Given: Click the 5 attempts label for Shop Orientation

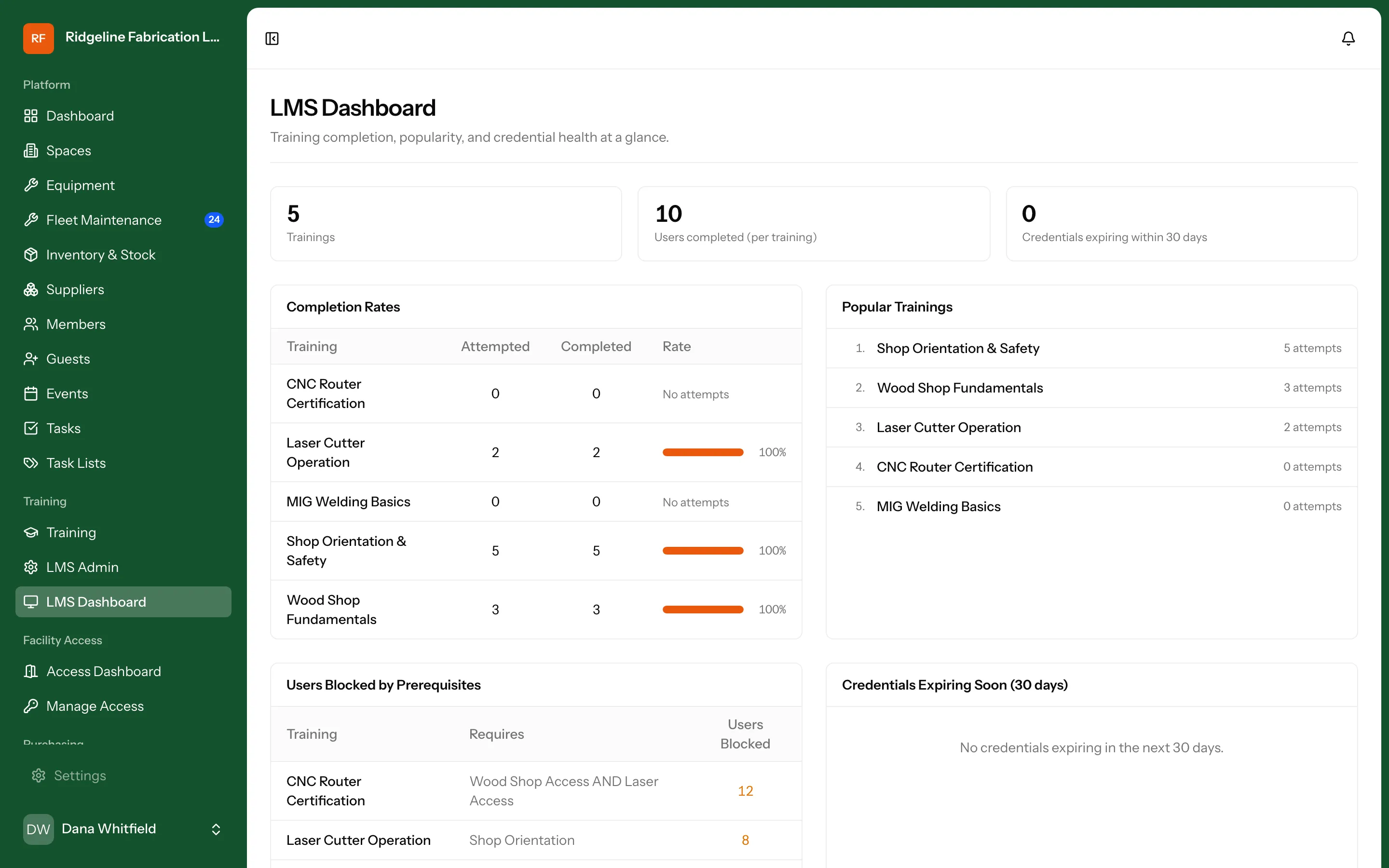Looking at the screenshot, I should pos(1312,349).
